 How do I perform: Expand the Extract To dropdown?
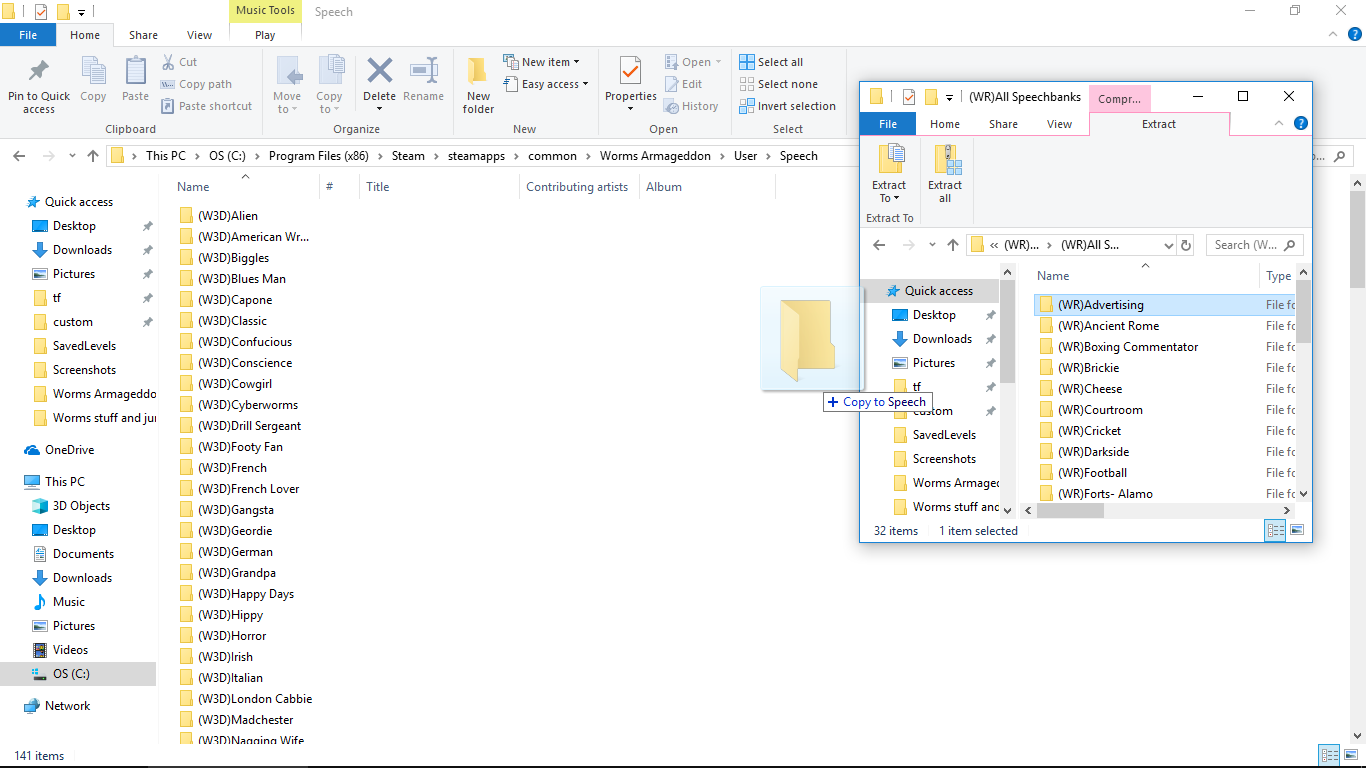(888, 198)
